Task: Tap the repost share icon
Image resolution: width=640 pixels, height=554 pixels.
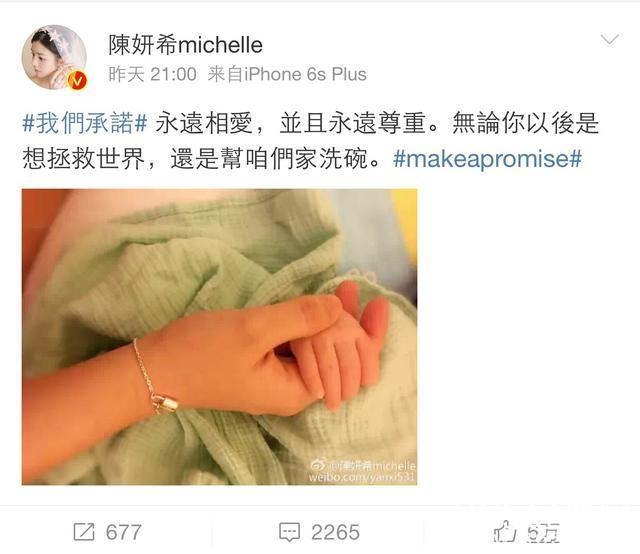Action: (x=84, y=532)
